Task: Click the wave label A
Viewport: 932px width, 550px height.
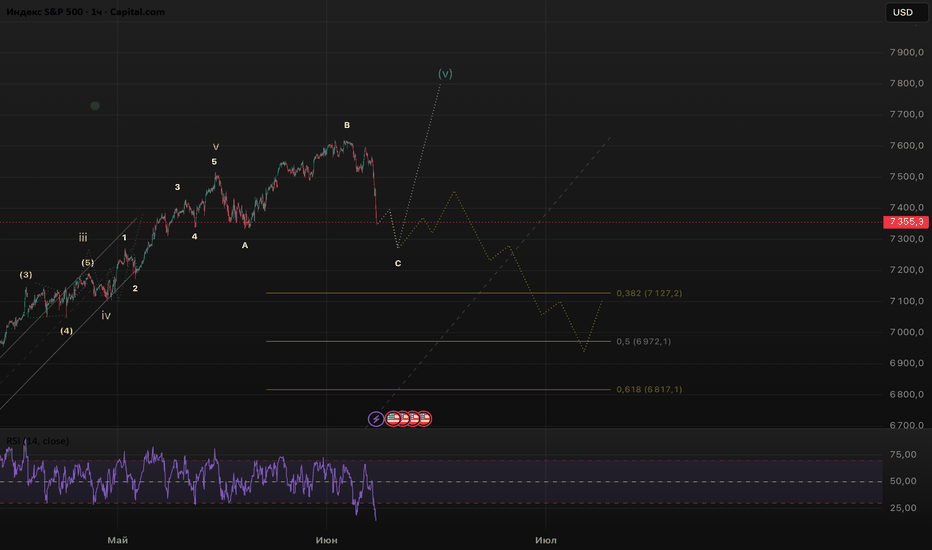Action: (245, 246)
